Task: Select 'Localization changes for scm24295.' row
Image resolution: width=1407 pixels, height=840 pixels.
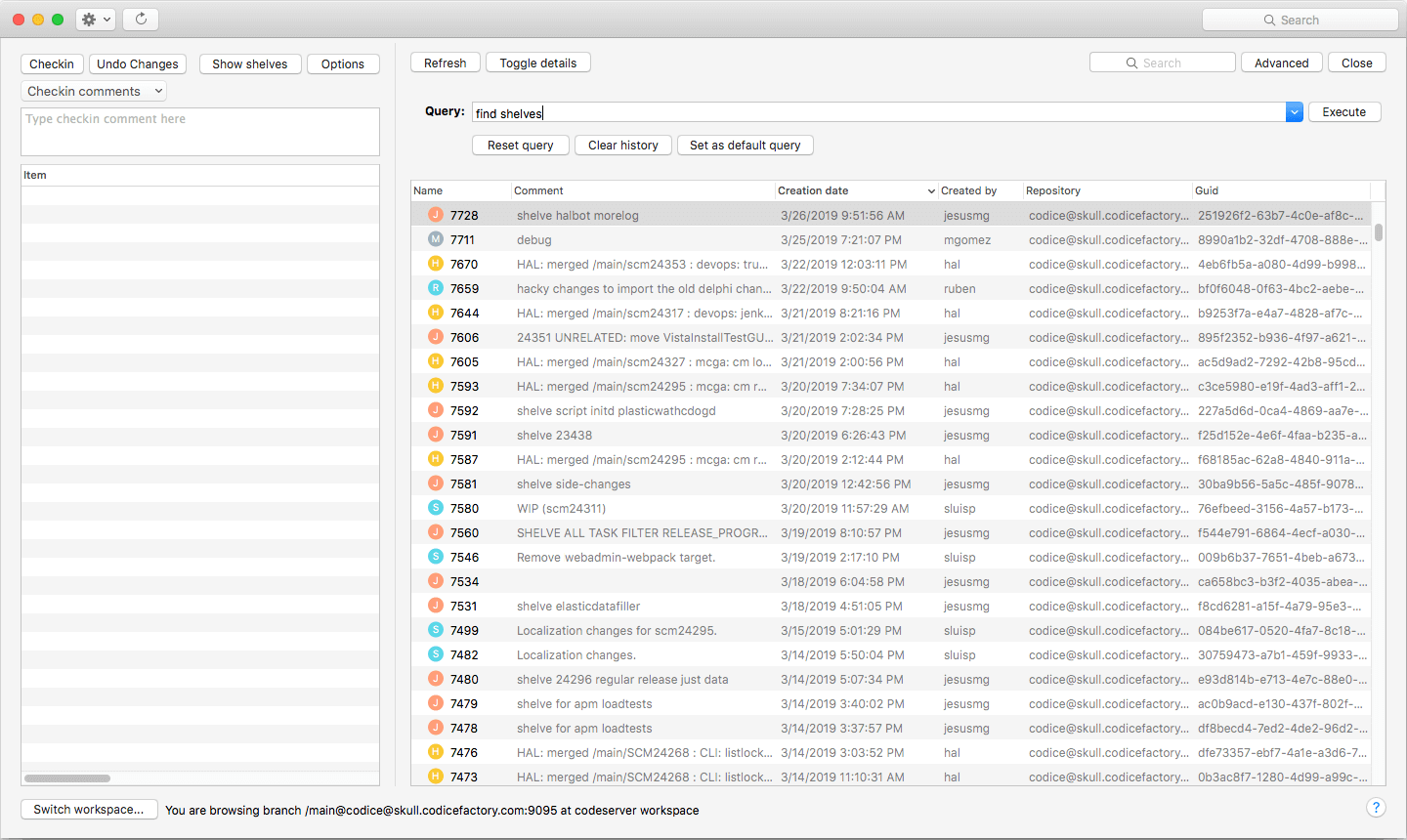Action: pos(891,630)
